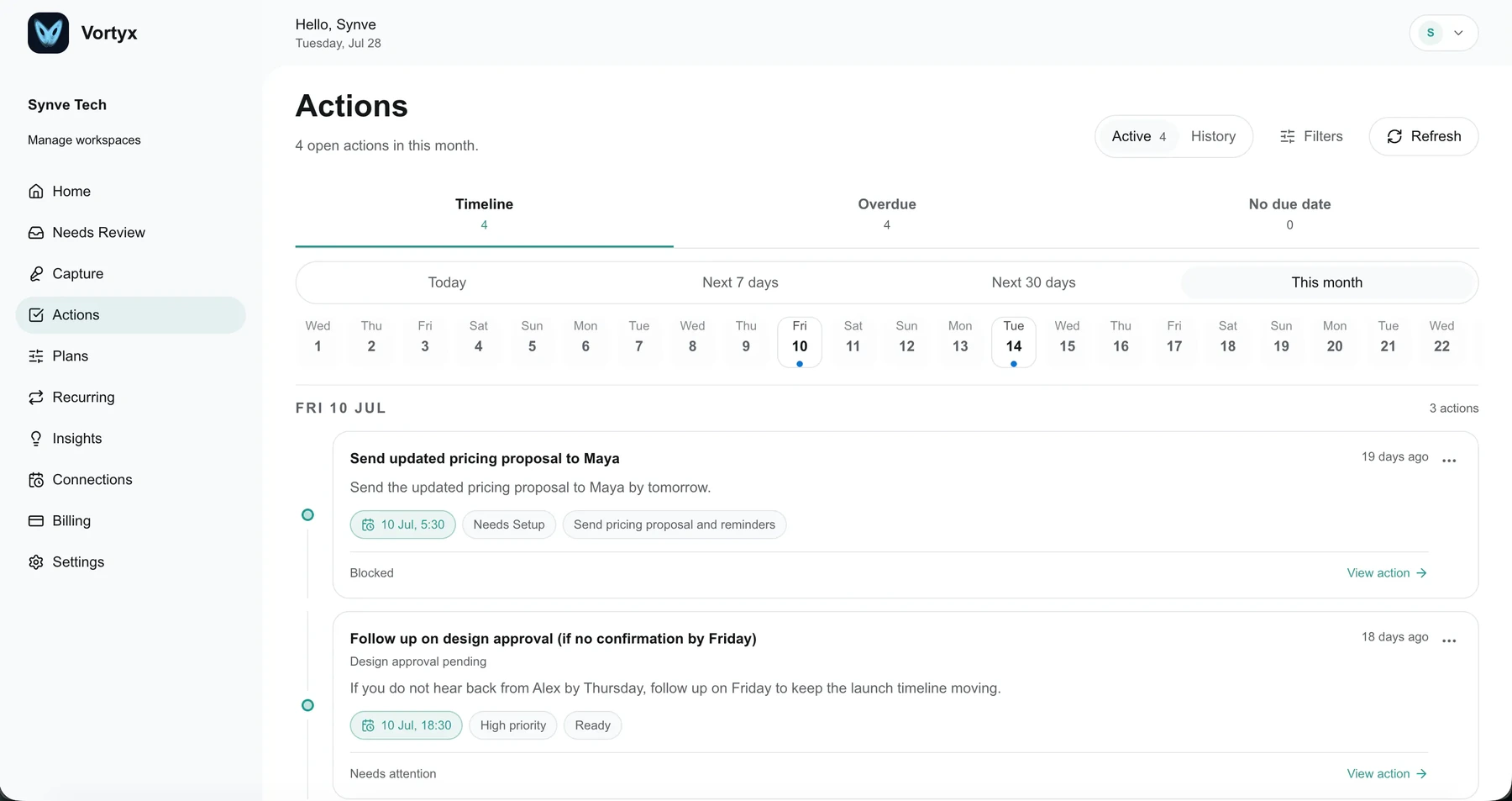Viewport: 1512px width, 801px height.
Task: Click the Settings gear icon
Action: [x=36, y=562]
